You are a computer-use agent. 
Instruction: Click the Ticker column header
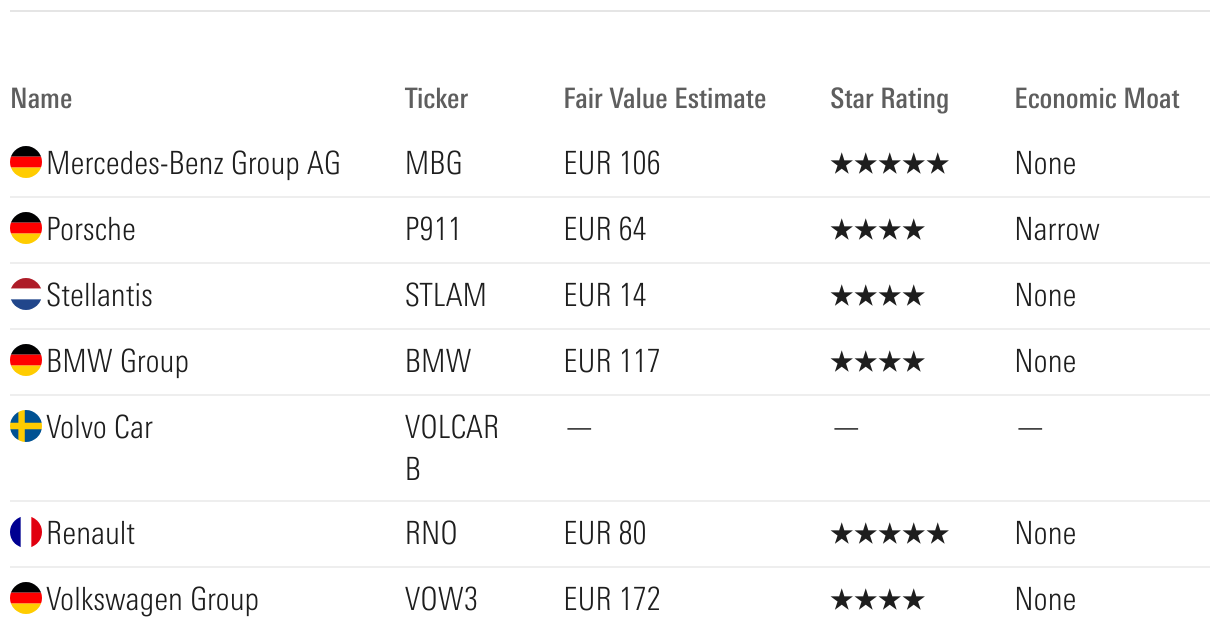click(436, 99)
